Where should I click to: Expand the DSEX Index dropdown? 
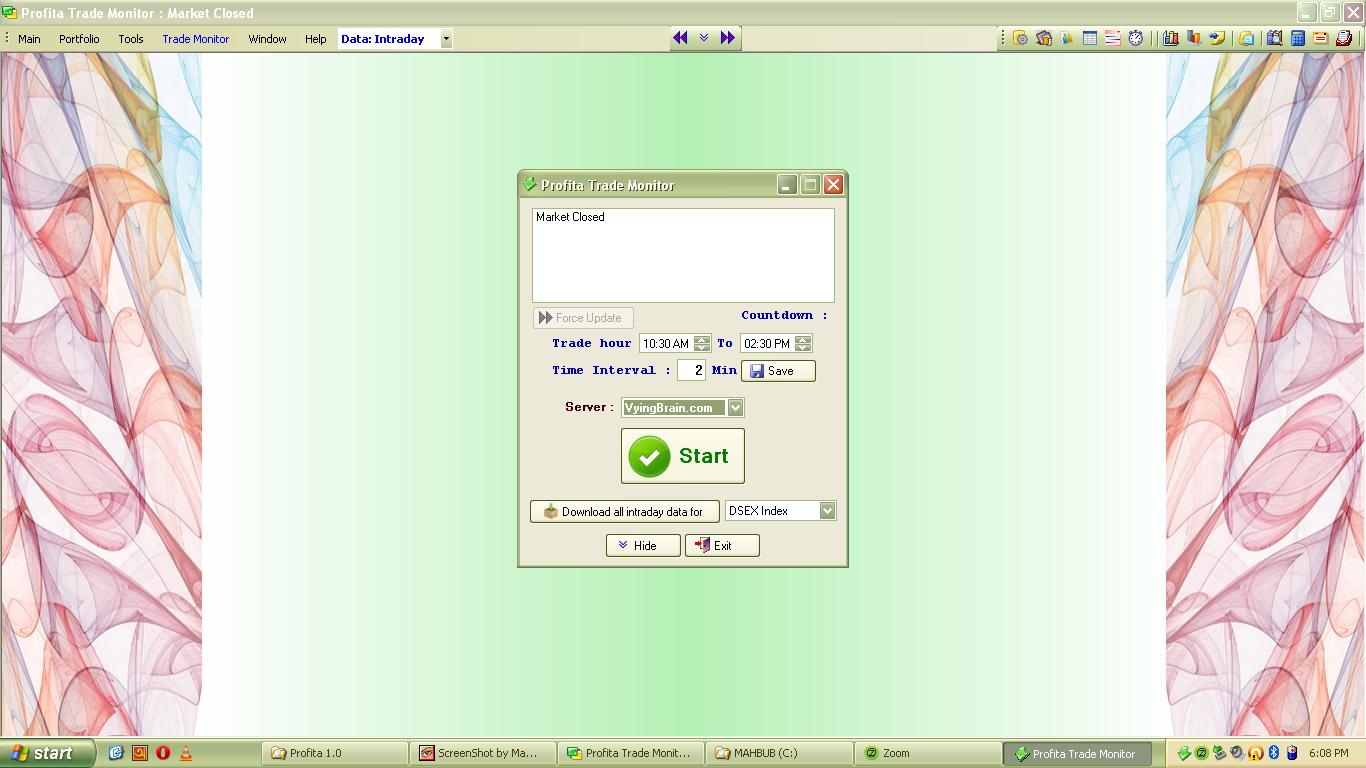coord(827,511)
